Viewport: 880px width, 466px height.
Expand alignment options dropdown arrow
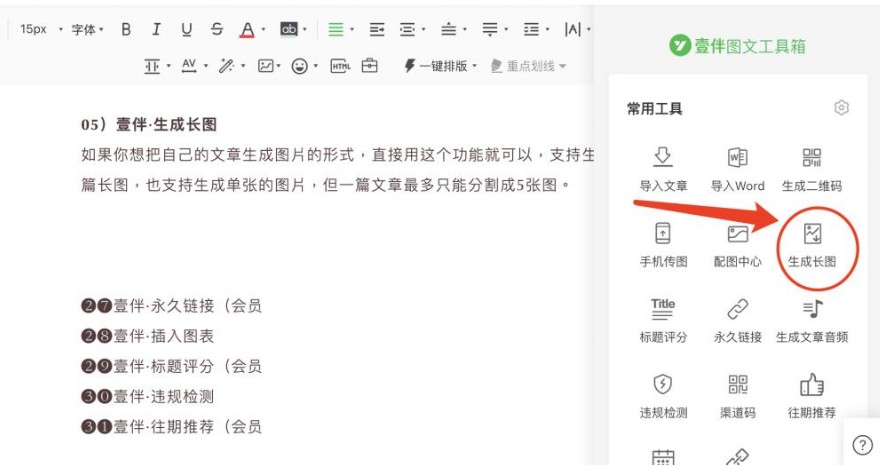(x=352, y=29)
